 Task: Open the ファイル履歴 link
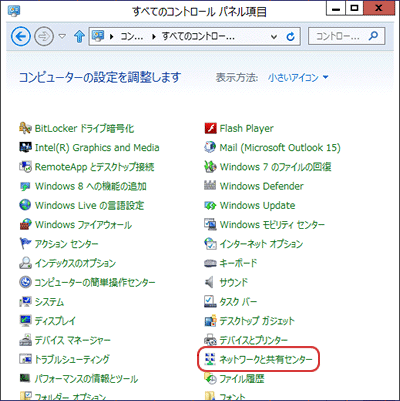coord(242,379)
